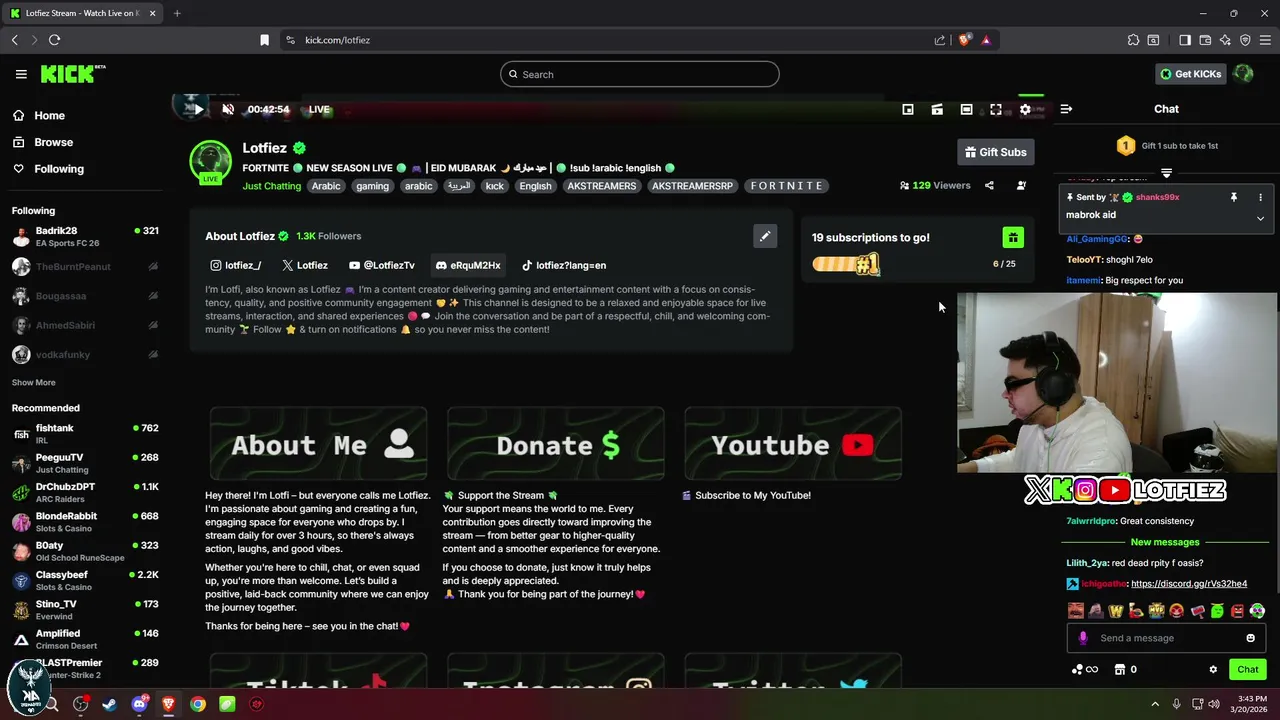
Task: Reload the browser page
Action: pyautogui.click(x=54, y=40)
